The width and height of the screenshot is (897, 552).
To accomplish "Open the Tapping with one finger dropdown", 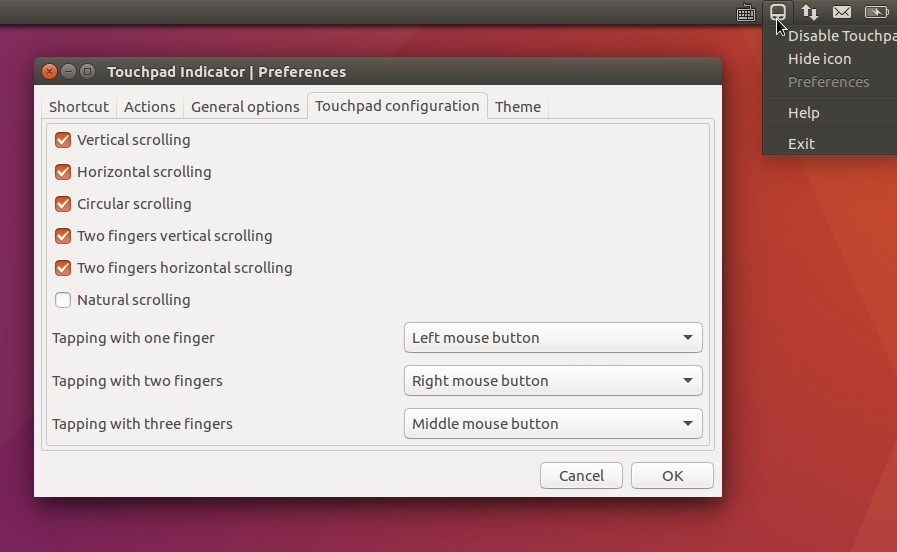I will click(553, 337).
